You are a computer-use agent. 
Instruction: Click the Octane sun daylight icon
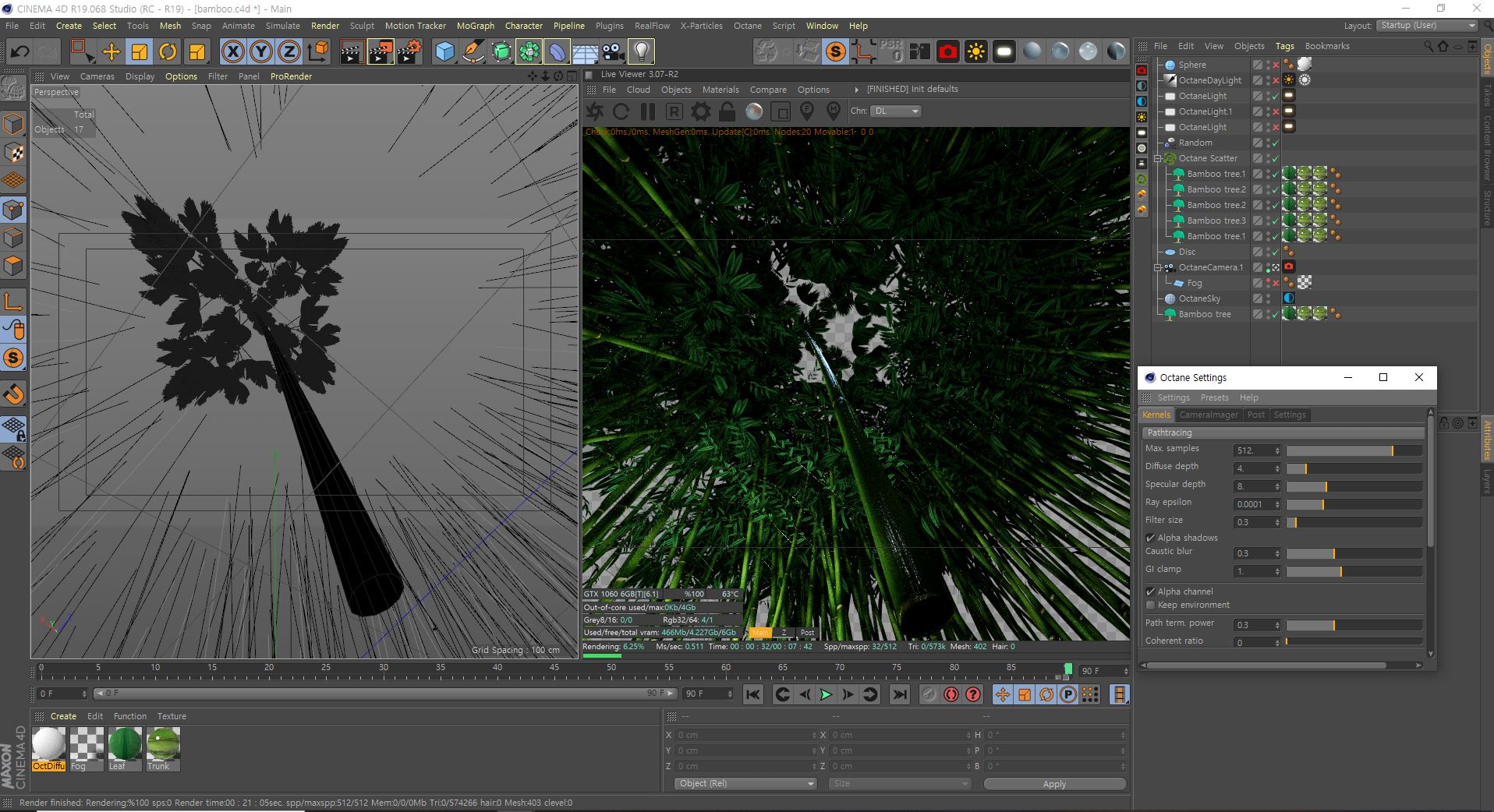(975, 52)
